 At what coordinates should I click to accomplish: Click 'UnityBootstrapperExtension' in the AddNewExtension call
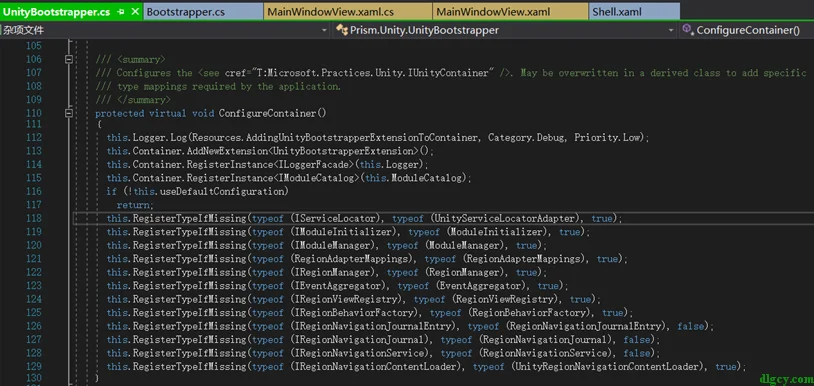pos(345,151)
